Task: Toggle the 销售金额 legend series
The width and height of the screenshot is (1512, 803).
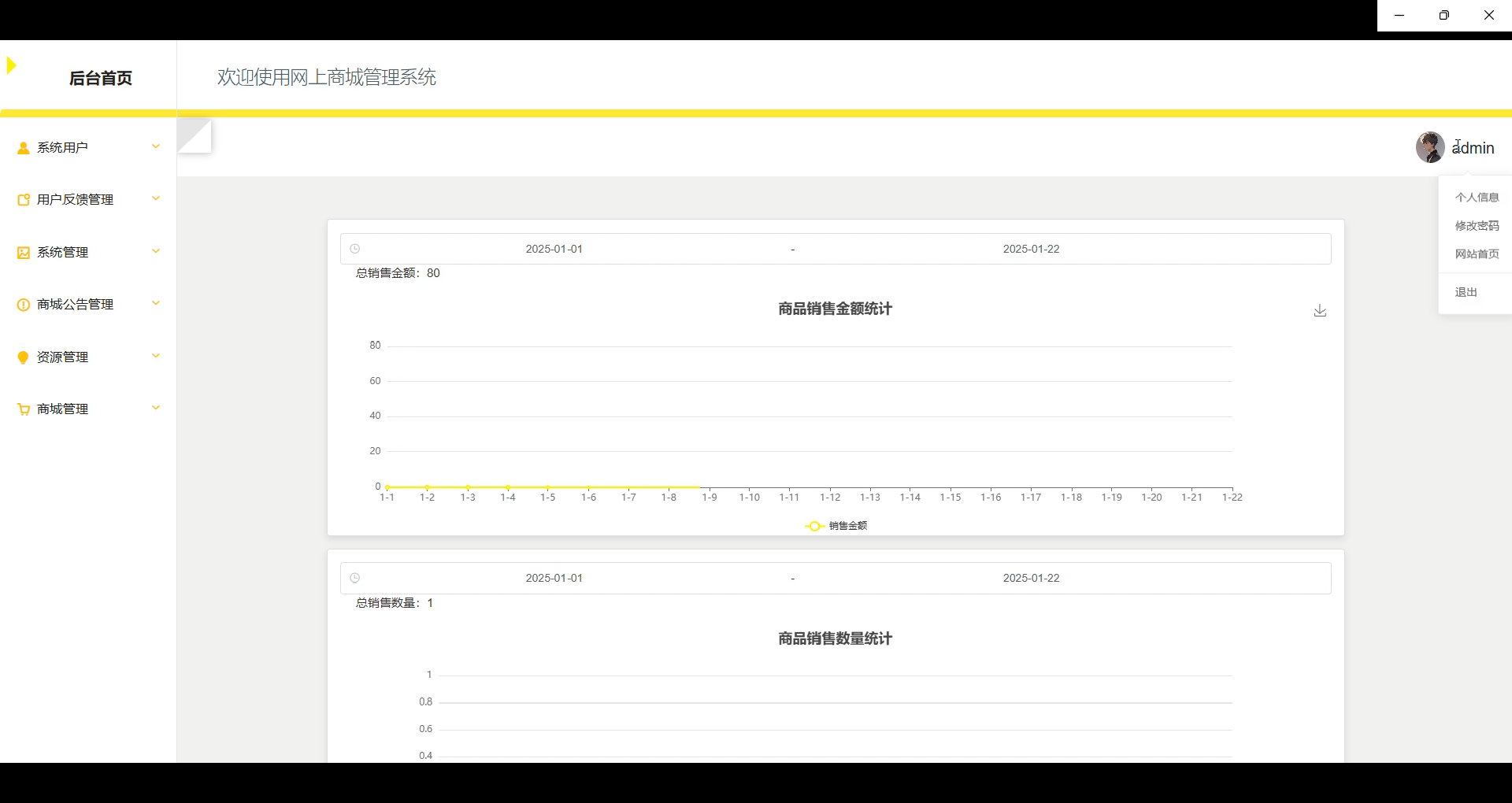Action: 836,526
